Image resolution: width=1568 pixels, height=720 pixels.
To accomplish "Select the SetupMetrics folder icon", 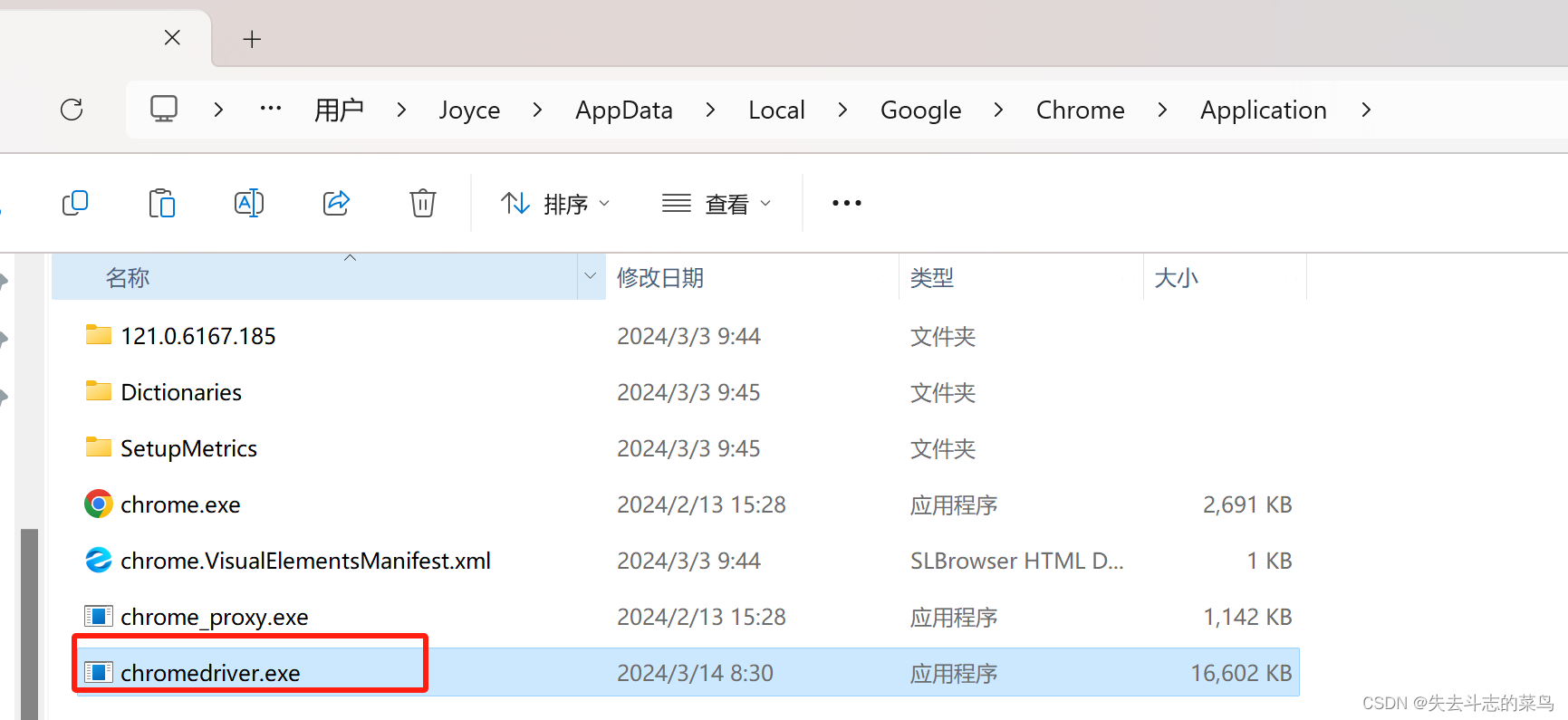I will pos(98,447).
